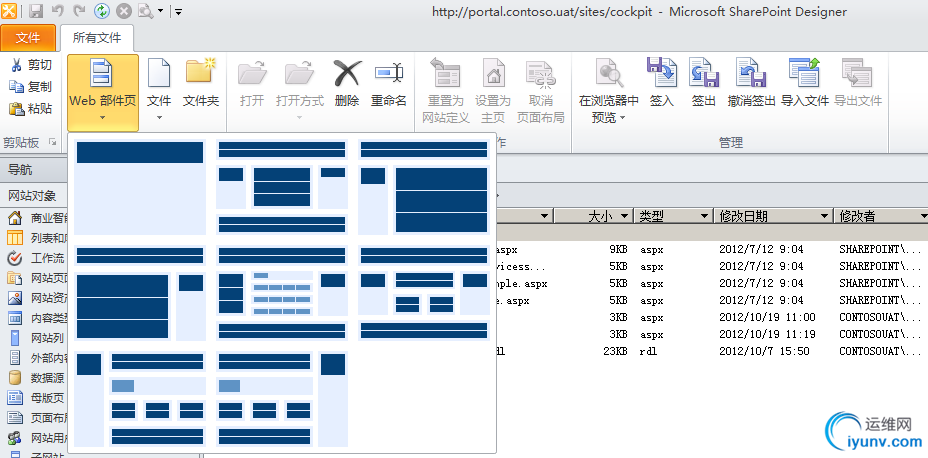Click 复制 (Copy) button
The image size is (928, 458).
pyautogui.click(x=31, y=87)
